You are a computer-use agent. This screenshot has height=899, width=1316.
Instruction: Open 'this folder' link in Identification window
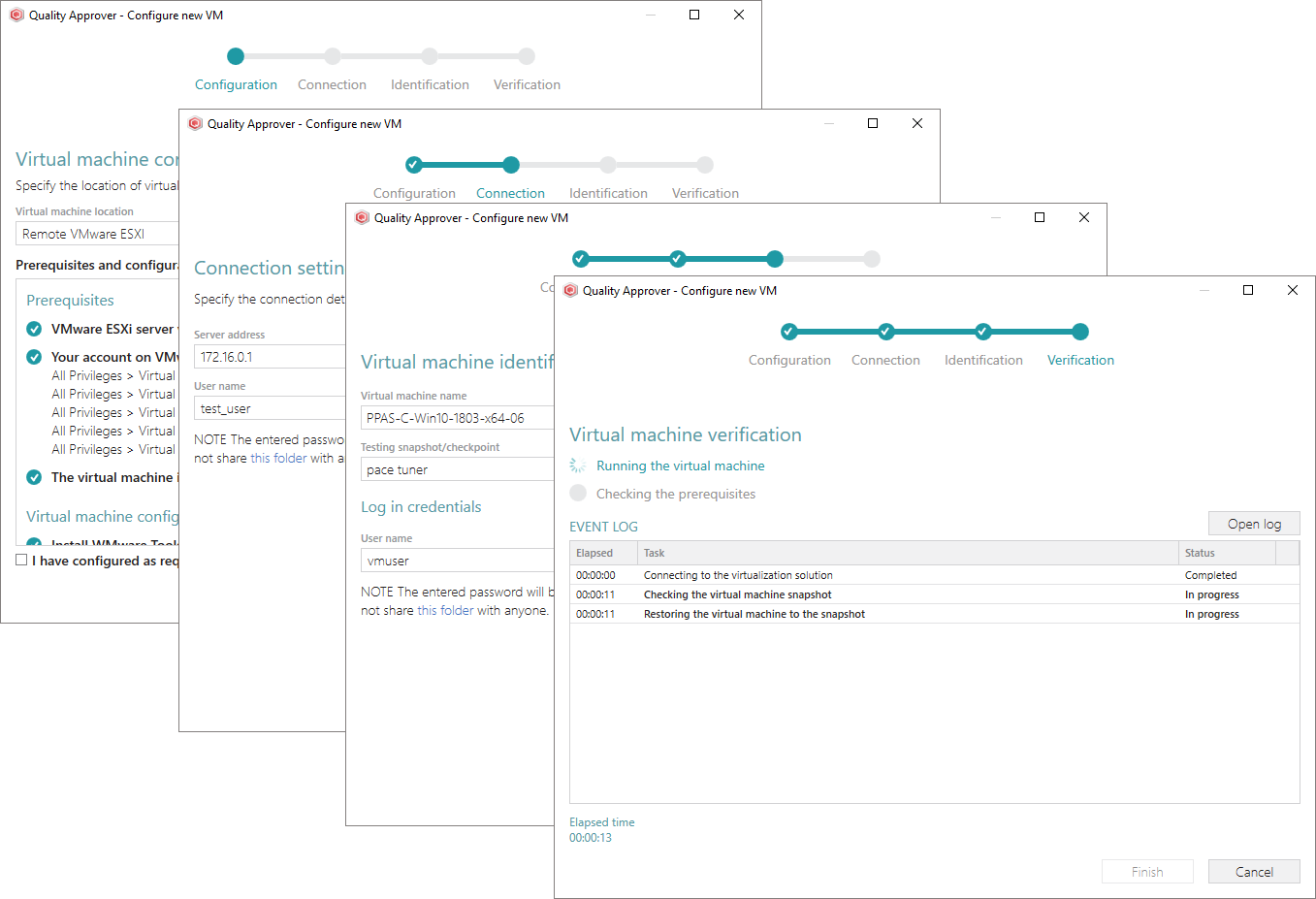coord(445,610)
